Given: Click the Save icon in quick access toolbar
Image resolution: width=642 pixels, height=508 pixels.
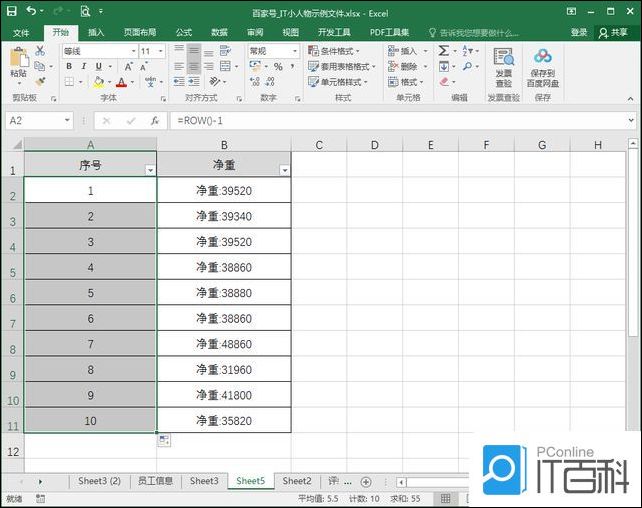Looking at the screenshot, I should 12,11.
